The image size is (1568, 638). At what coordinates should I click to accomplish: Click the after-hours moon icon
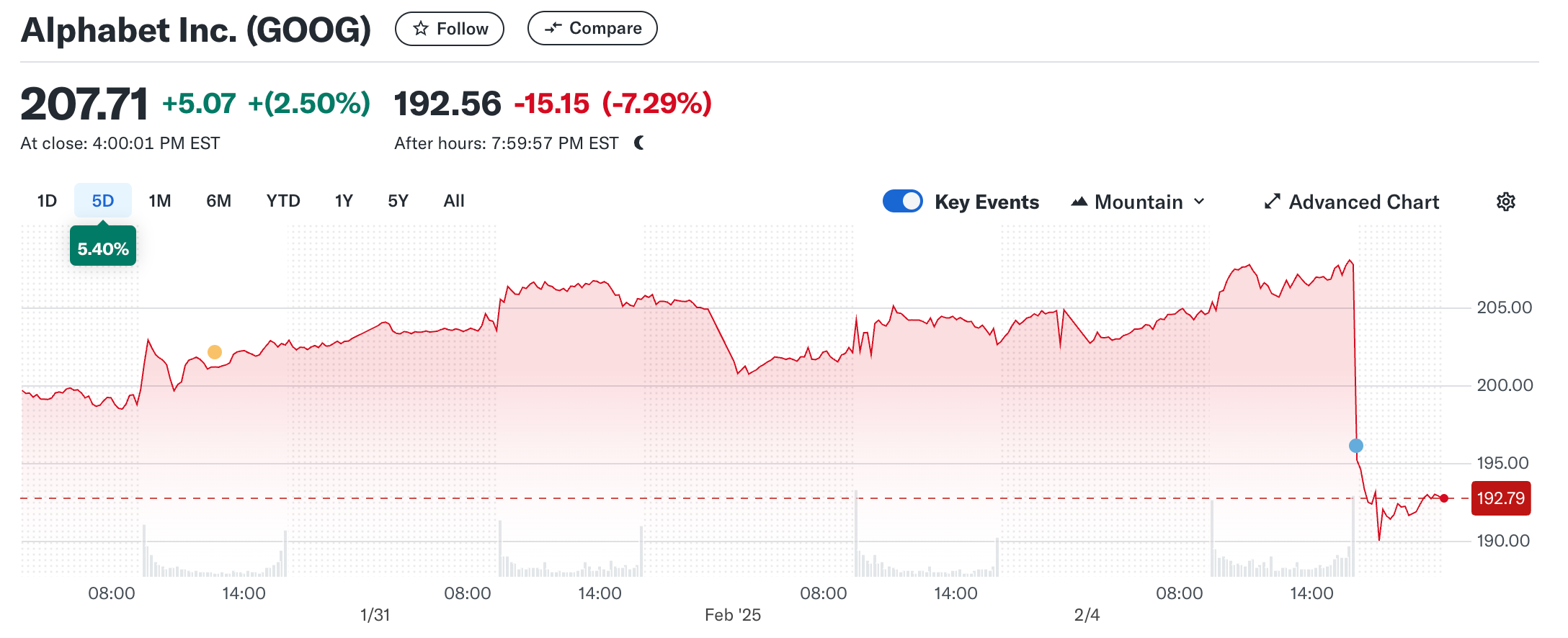click(x=638, y=143)
